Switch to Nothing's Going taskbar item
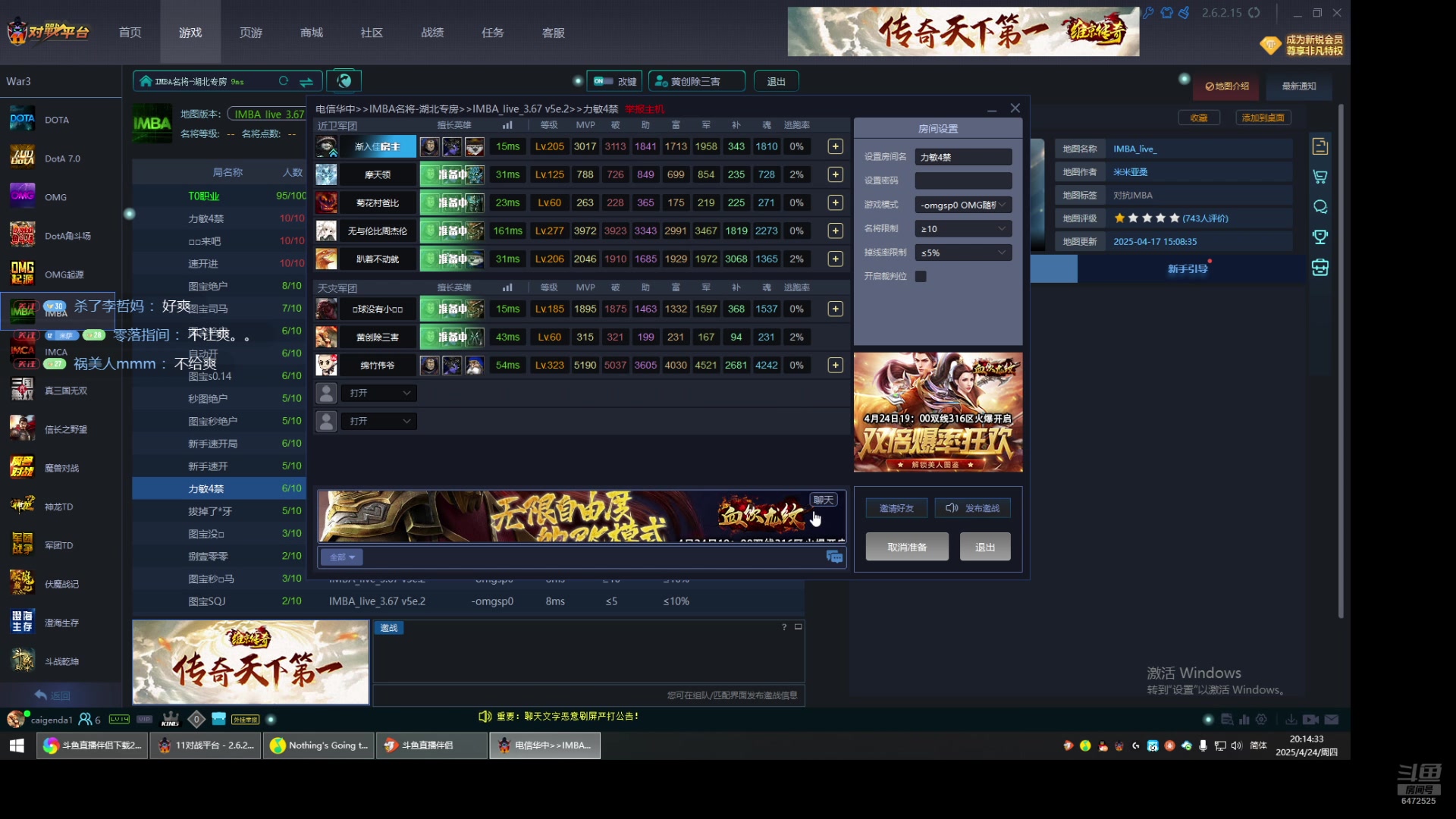 (x=318, y=745)
